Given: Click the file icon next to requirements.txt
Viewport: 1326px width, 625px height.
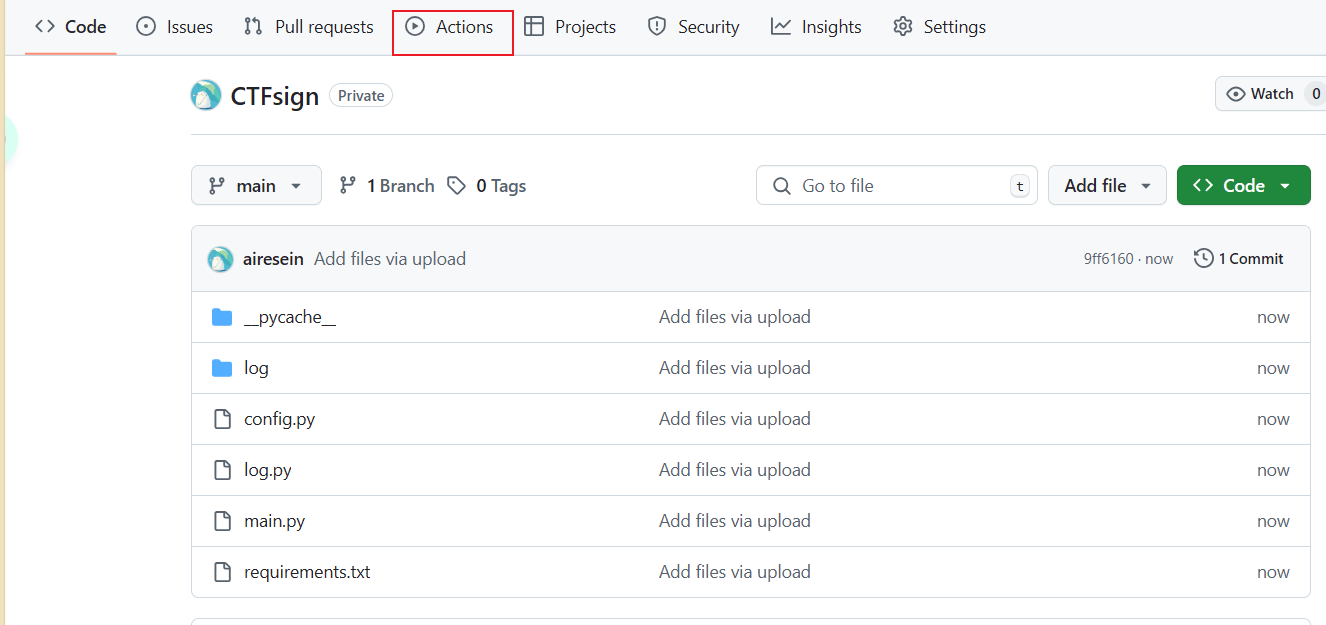Looking at the screenshot, I should 222,572.
